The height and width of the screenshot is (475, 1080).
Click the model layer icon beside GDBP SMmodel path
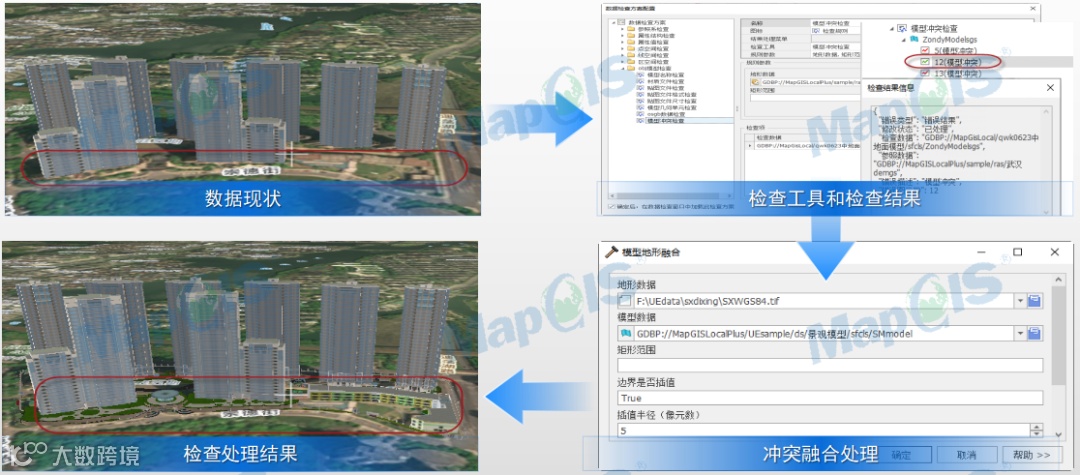pos(625,333)
